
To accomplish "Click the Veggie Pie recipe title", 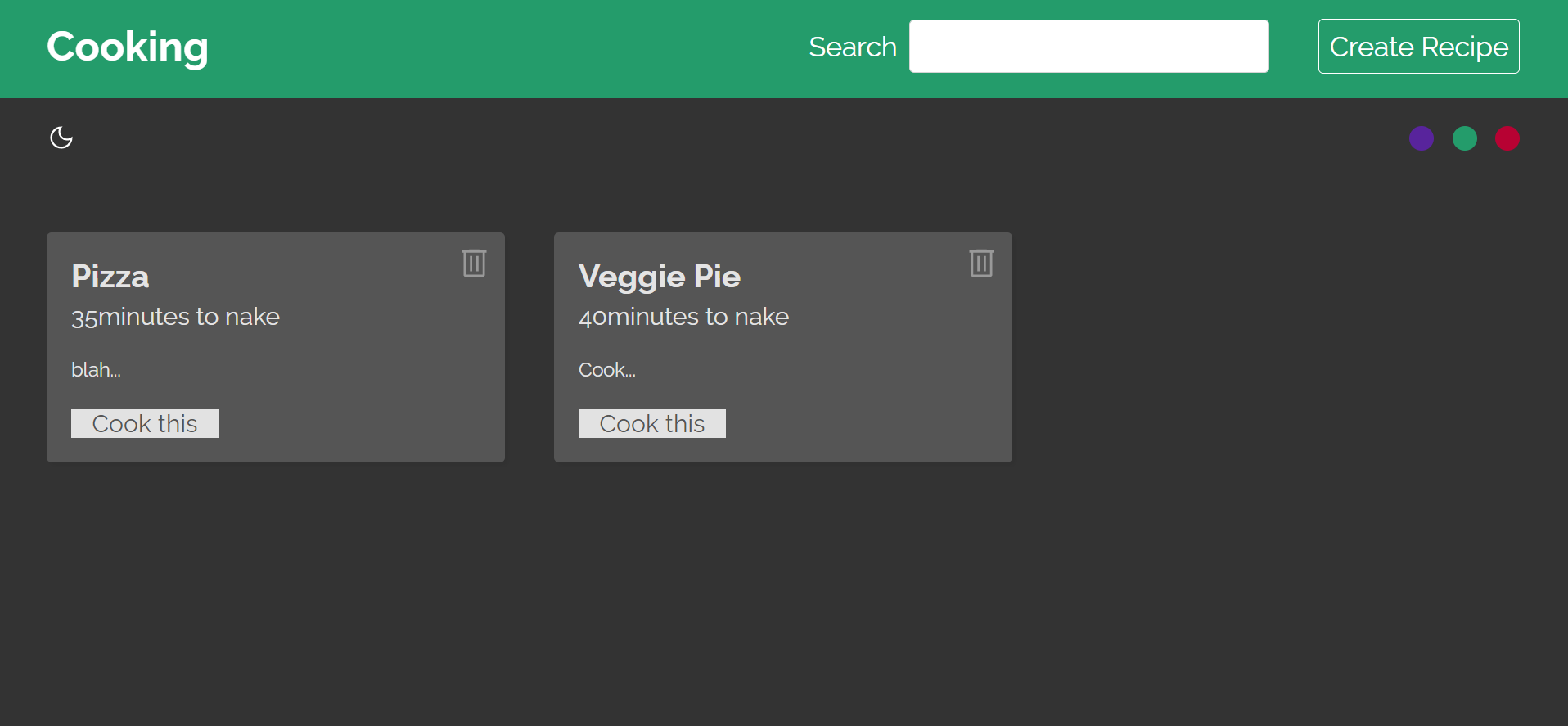I will [660, 277].
